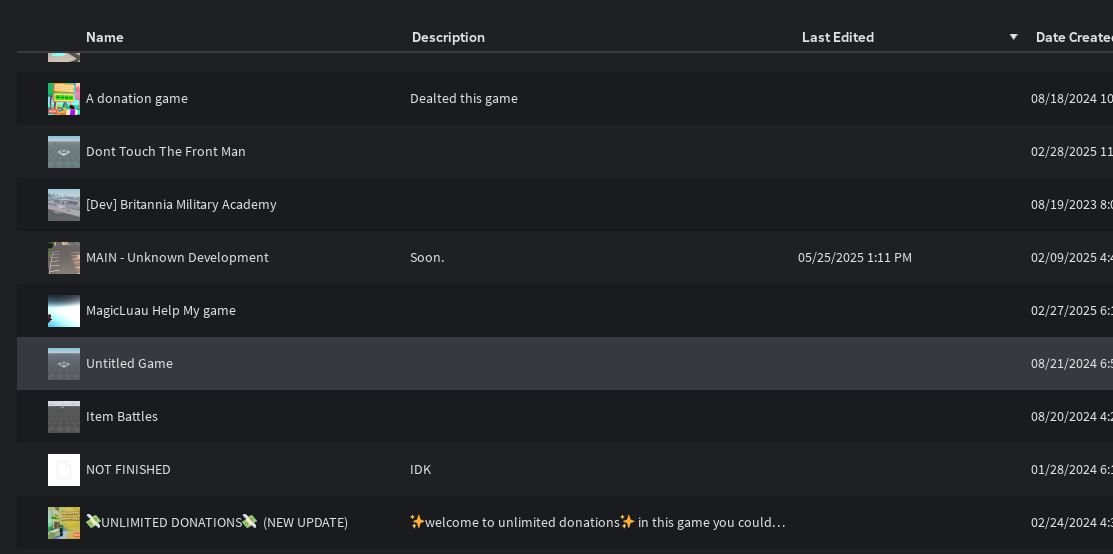1113x554 pixels.
Task: Sort list by Name column header
Action: (x=105, y=37)
